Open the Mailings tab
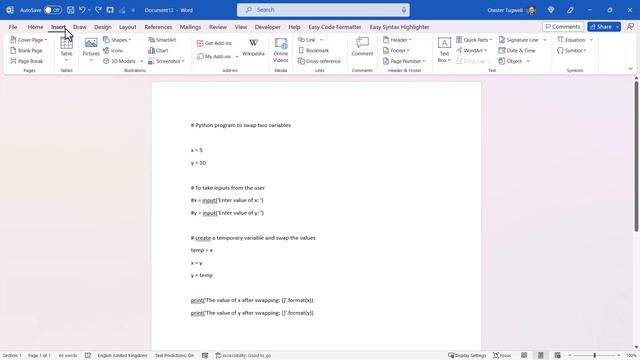 190,27
